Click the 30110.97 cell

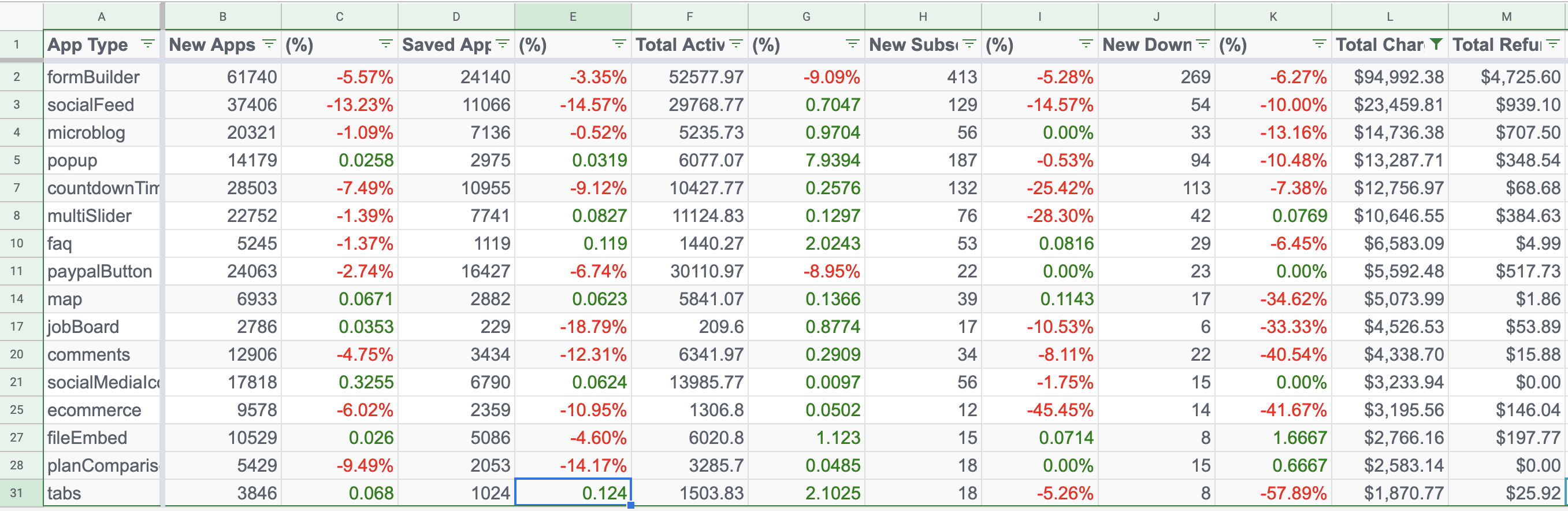click(x=690, y=271)
